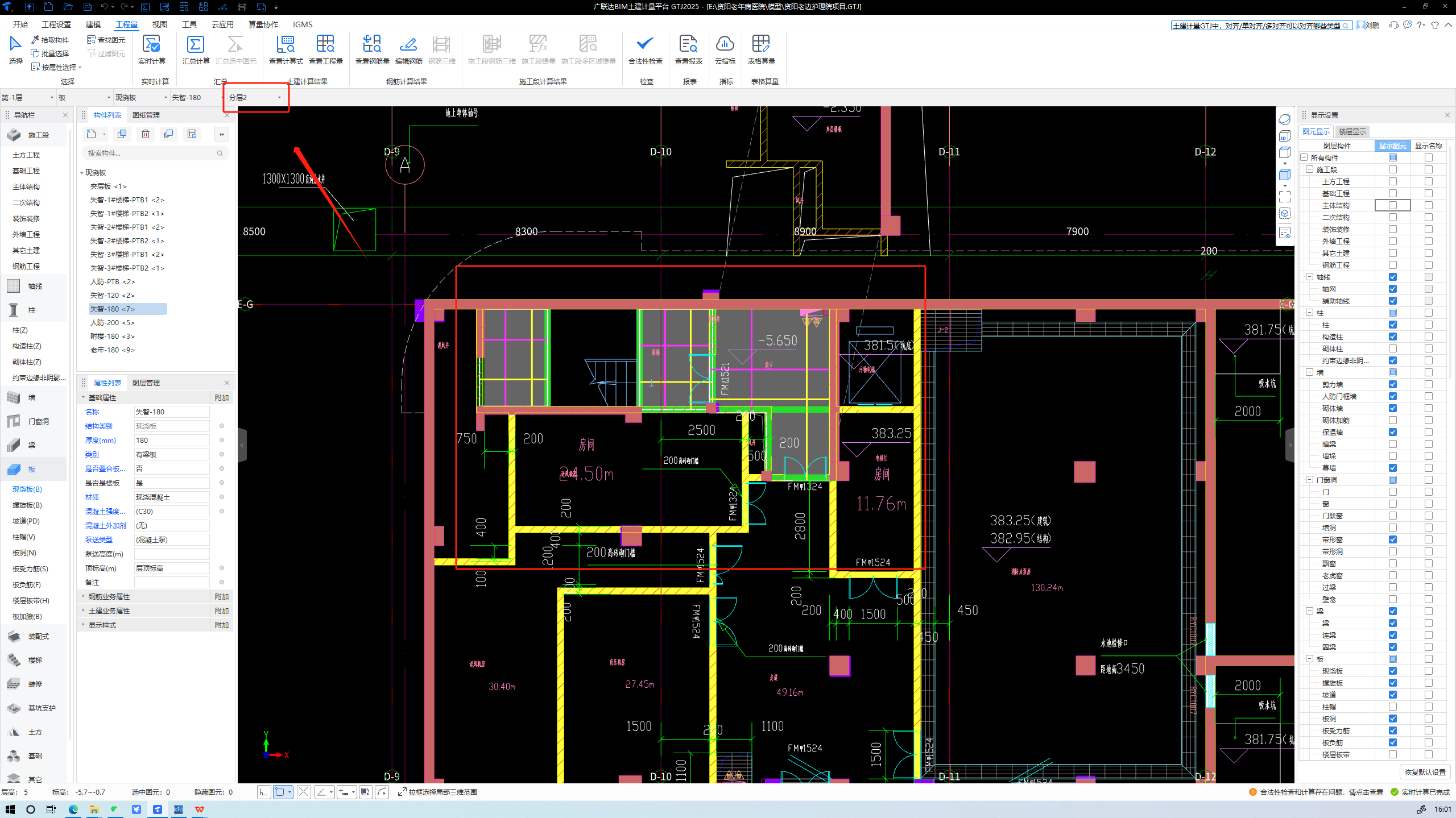1456x818 pixels.
Task: Open 查看报表 icon
Action: coord(688,44)
